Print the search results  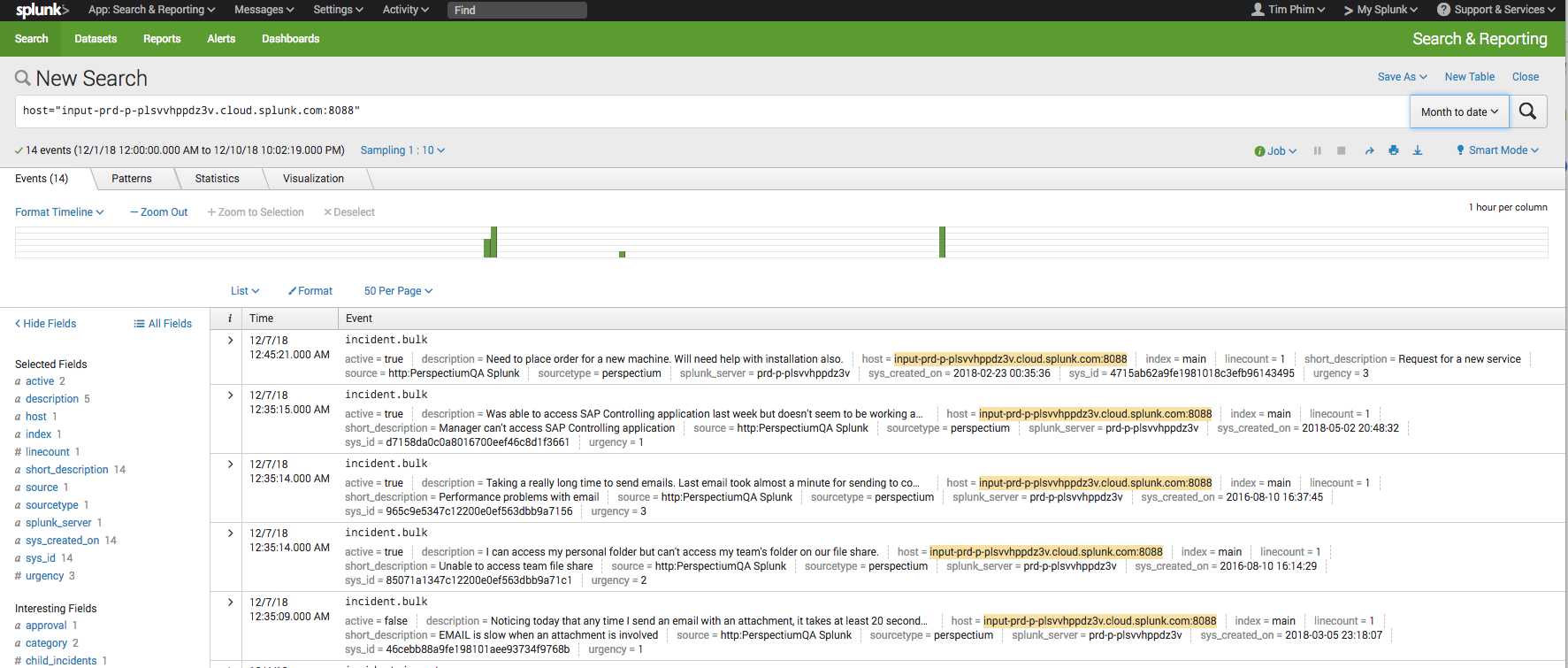point(1394,150)
